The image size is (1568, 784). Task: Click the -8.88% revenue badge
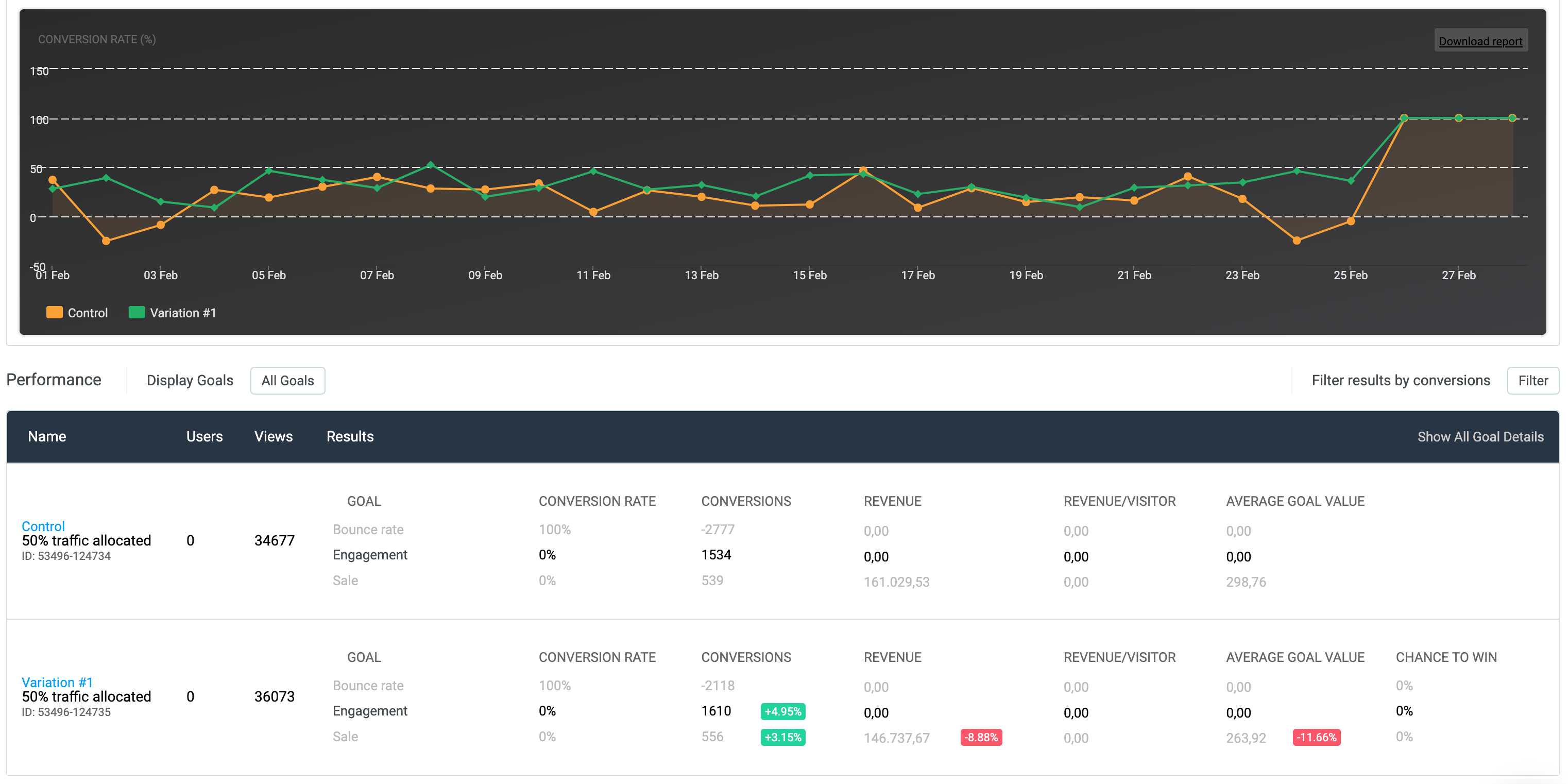981,737
